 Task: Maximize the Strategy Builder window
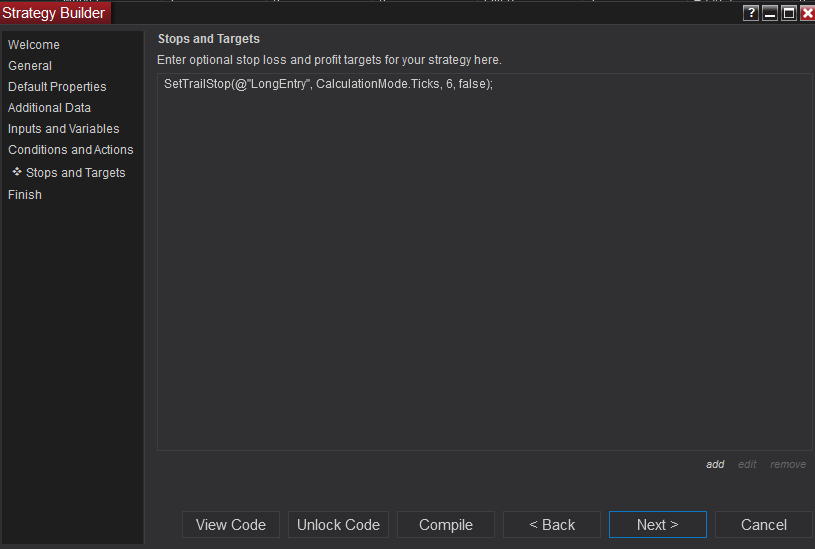[x=789, y=13]
